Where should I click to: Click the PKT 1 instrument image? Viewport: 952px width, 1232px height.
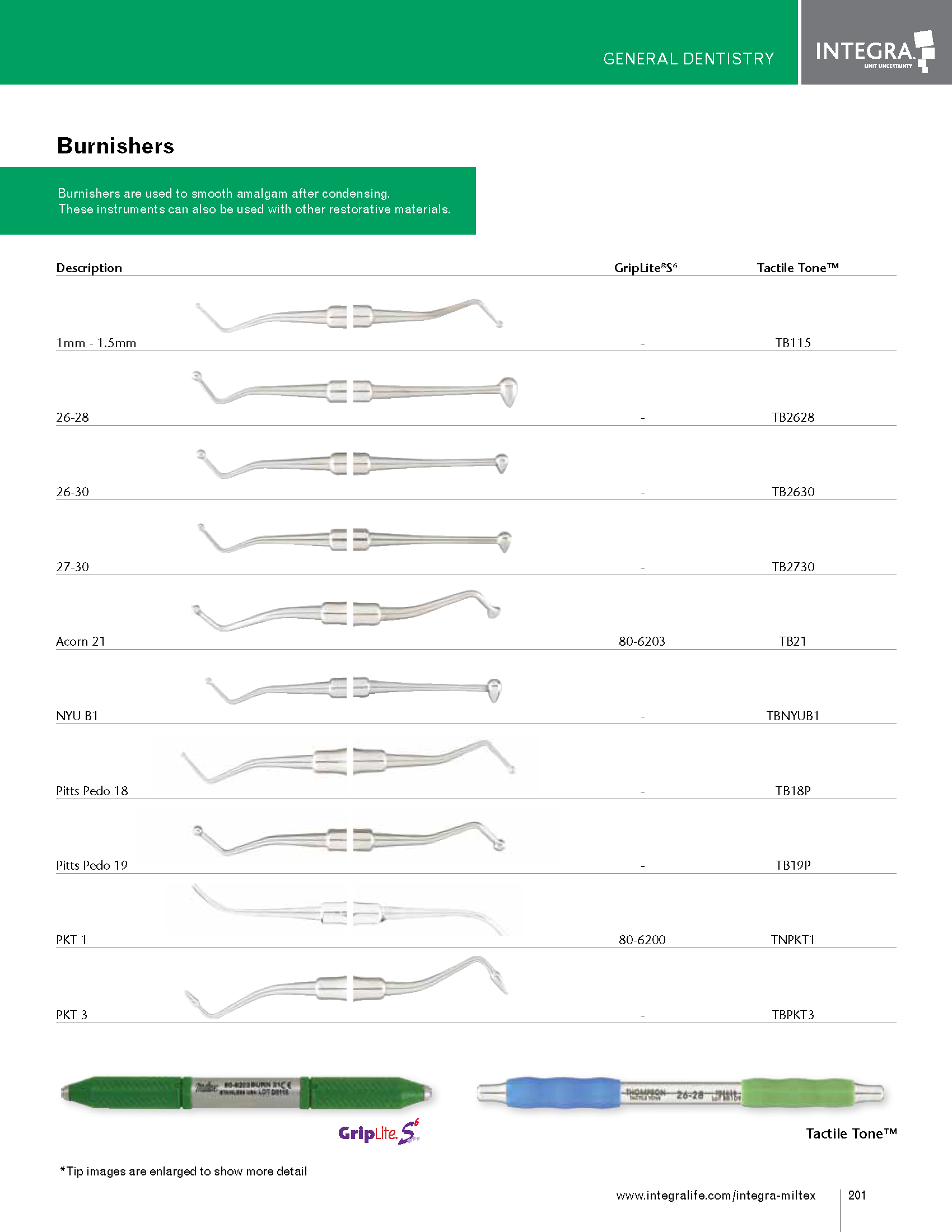(x=349, y=910)
